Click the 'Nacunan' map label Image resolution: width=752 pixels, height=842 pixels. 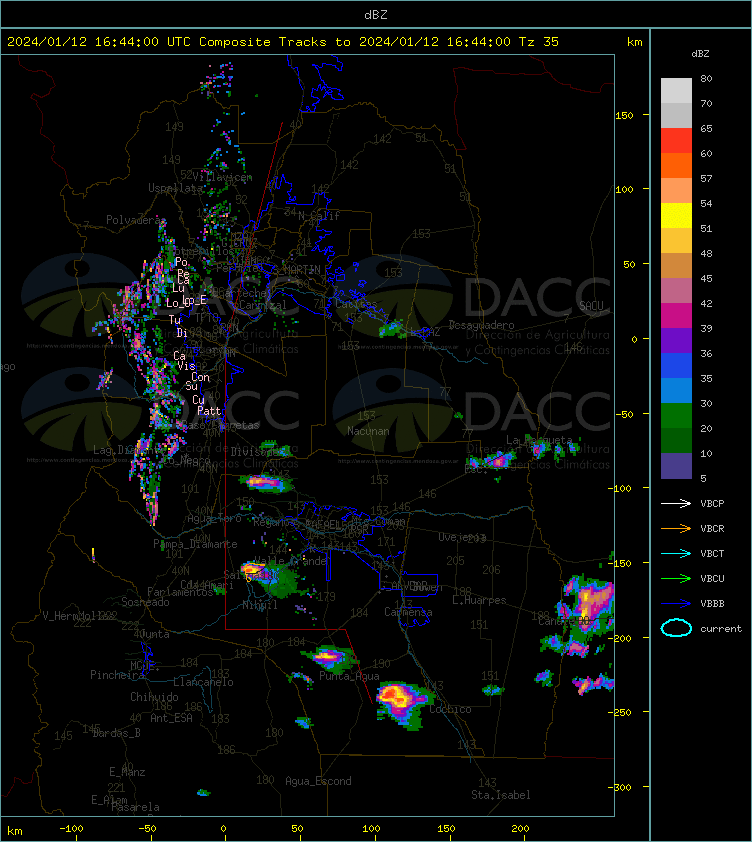click(368, 431)
